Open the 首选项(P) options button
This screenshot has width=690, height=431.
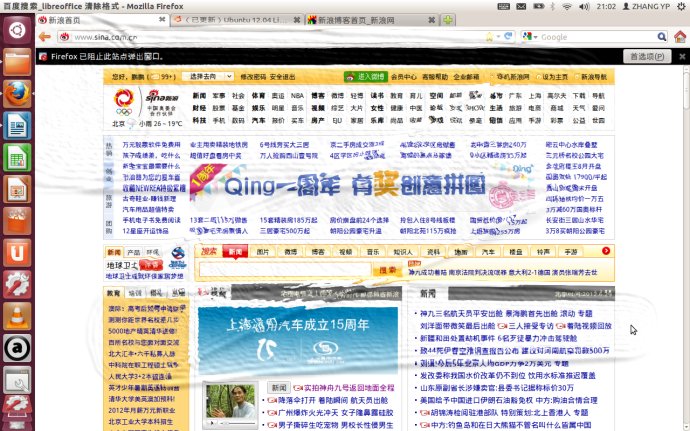pos(647,56)
